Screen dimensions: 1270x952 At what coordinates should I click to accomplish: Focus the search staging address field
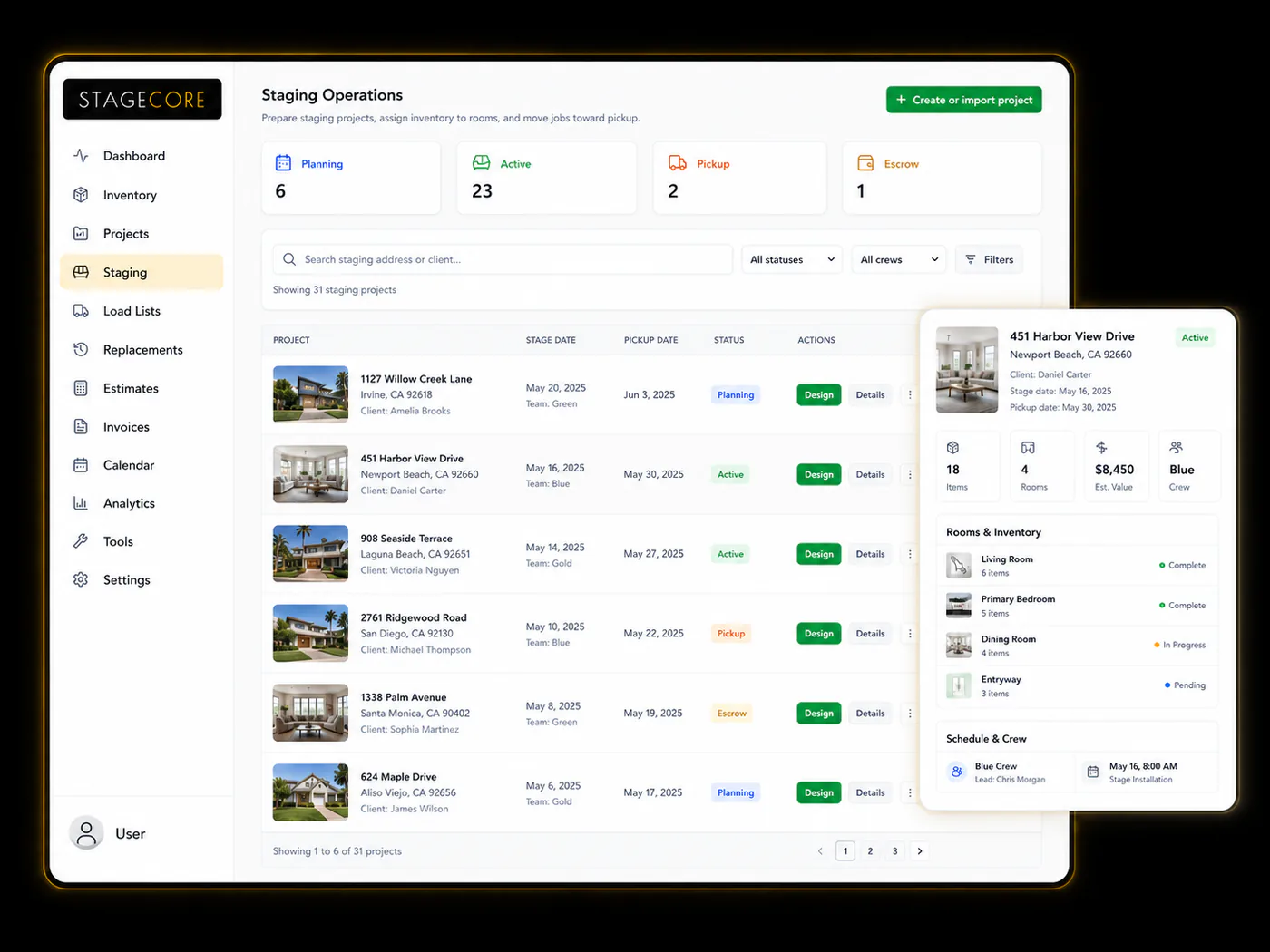click(x=503, y=259)
